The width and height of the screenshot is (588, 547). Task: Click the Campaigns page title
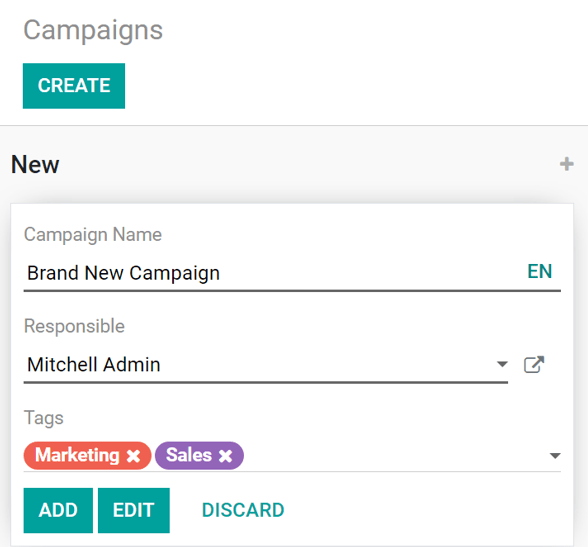93,30
